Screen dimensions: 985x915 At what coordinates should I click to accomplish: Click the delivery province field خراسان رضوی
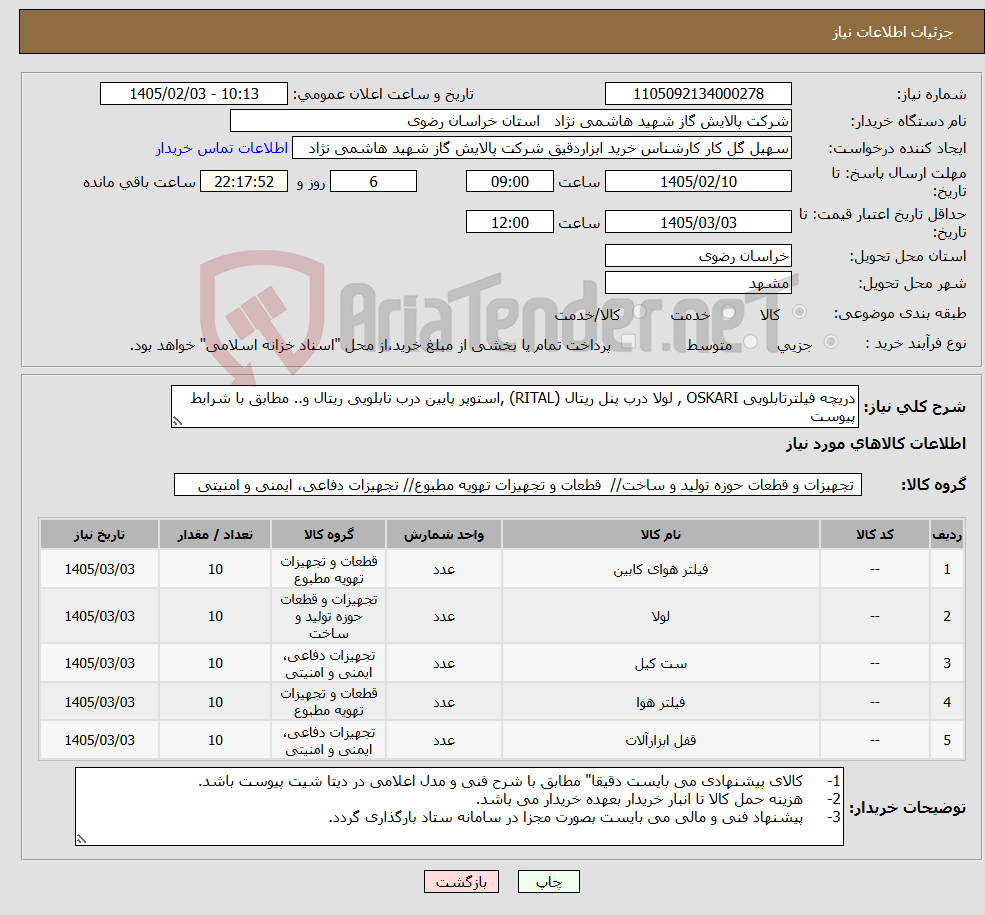coord(698,256)
